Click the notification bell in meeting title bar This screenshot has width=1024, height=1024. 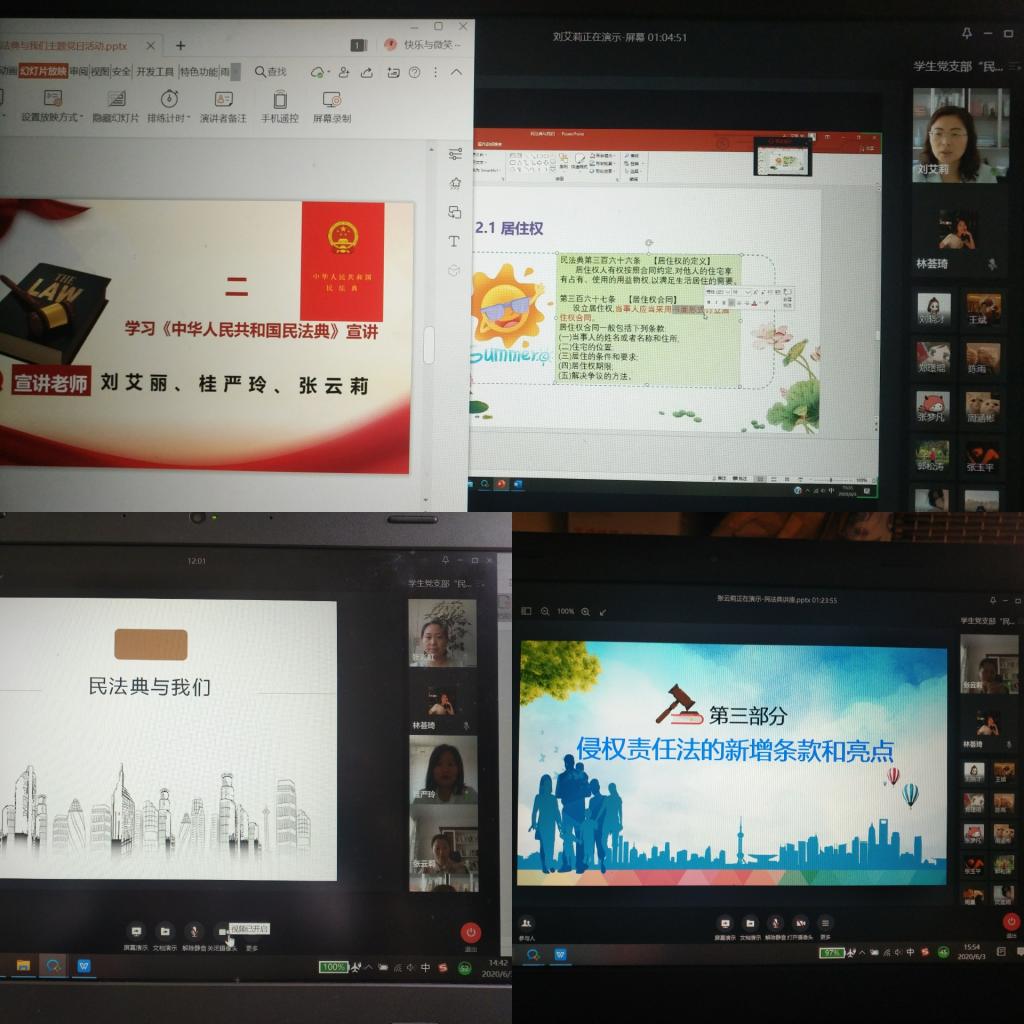pyautogui.click(x=966, y=34)
